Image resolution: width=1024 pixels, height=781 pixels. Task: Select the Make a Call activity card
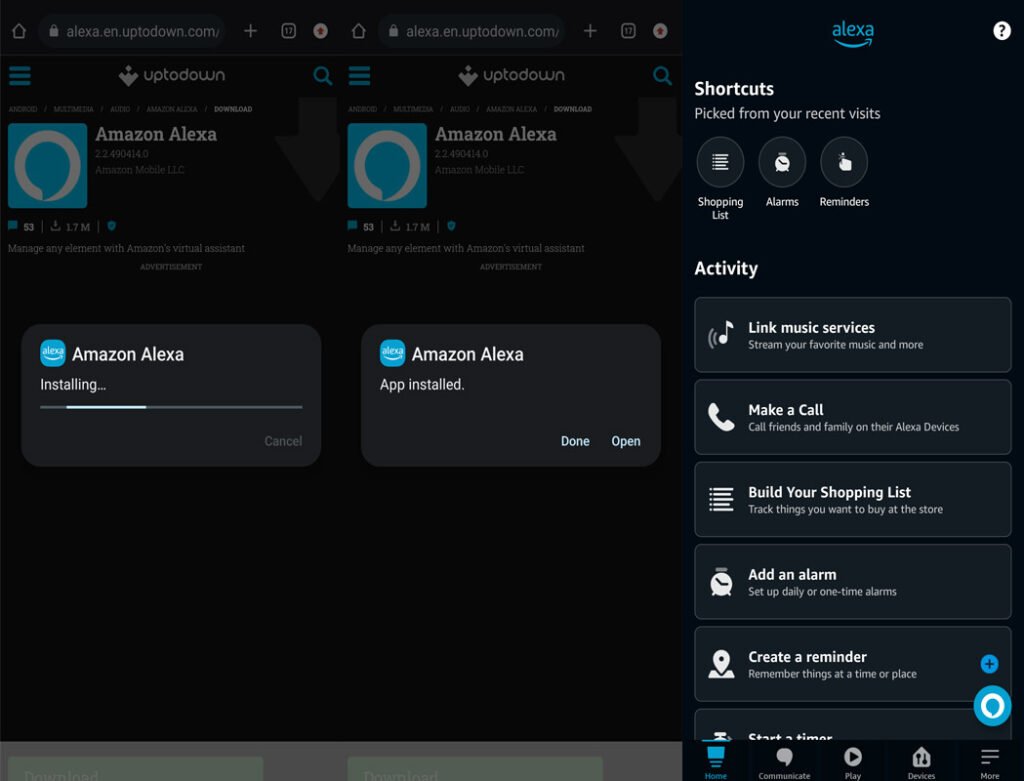[852, 417]
